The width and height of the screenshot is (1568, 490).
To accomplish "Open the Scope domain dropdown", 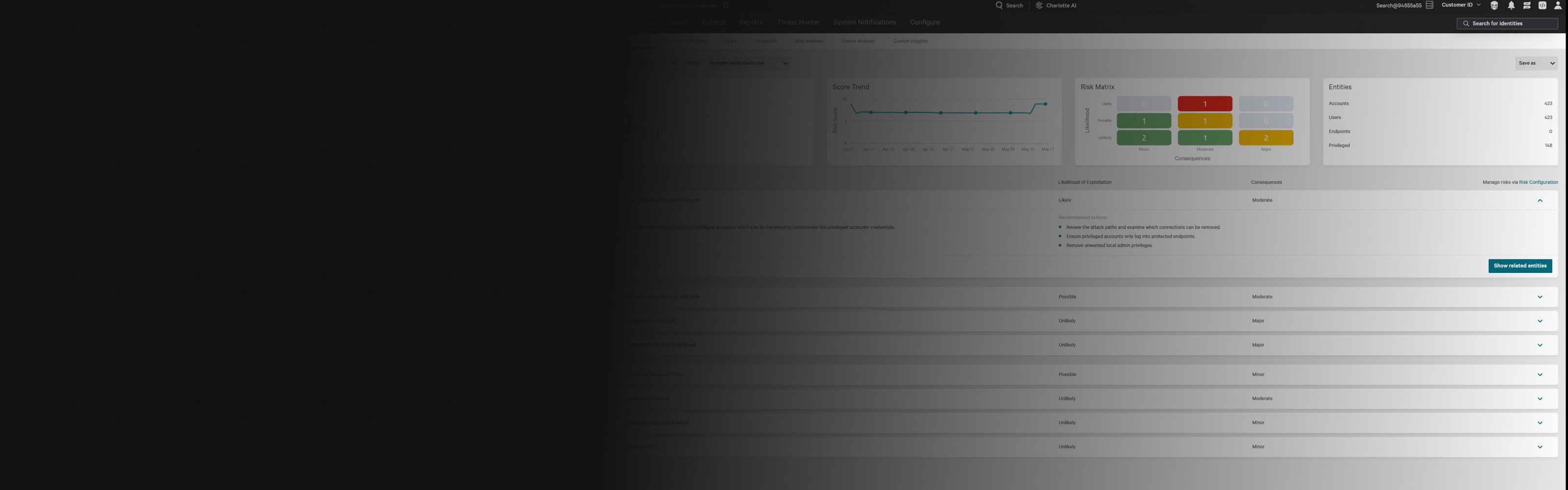I will coord(748,63).
